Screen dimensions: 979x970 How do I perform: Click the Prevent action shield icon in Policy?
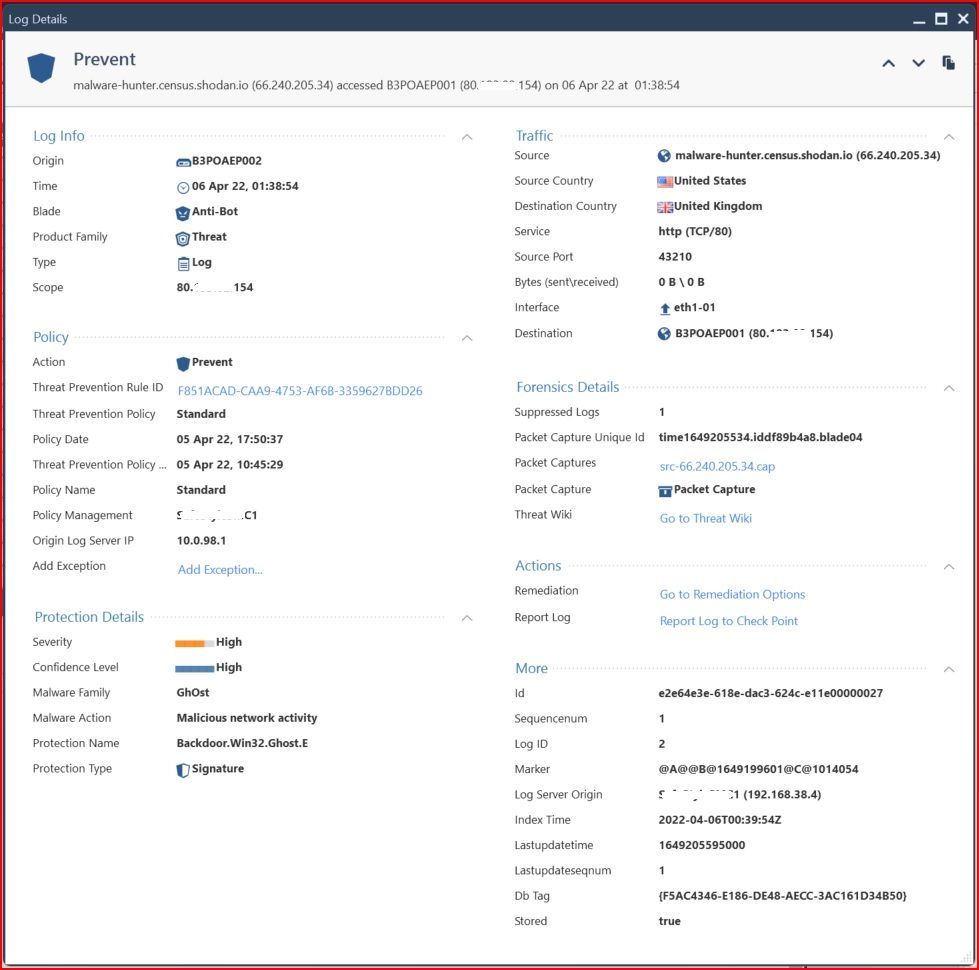[183, 363]
